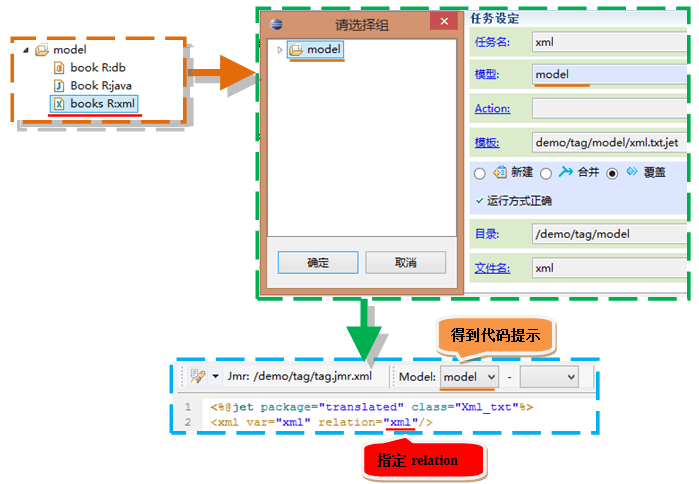699x484 pixels.
Task: Click the db icon beside book R:db
Action: (59, 68)
